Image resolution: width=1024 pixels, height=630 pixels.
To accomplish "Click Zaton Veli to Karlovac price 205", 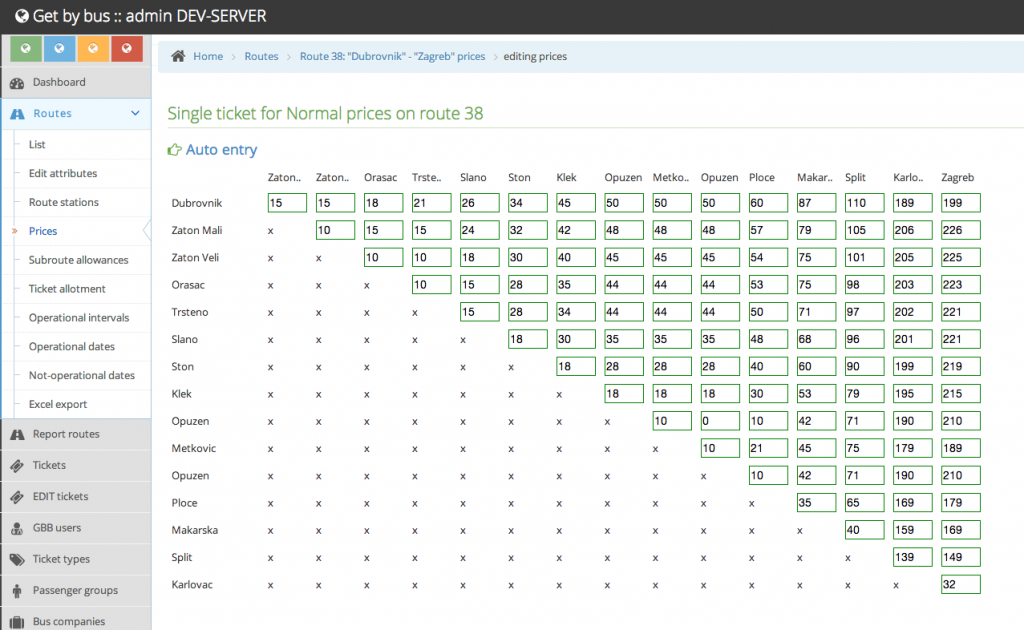I will tap(912, 257).
